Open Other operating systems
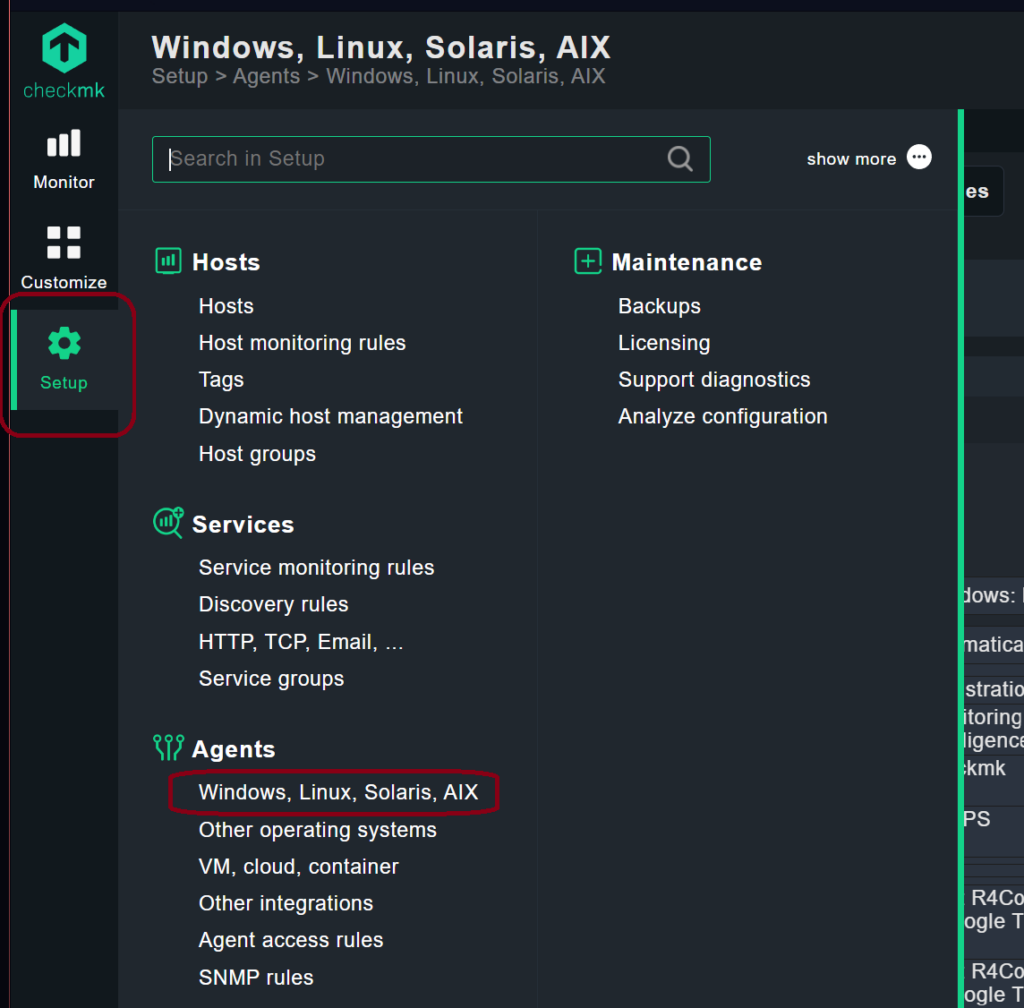The image size is (1024, 1008). coord(317,830)
